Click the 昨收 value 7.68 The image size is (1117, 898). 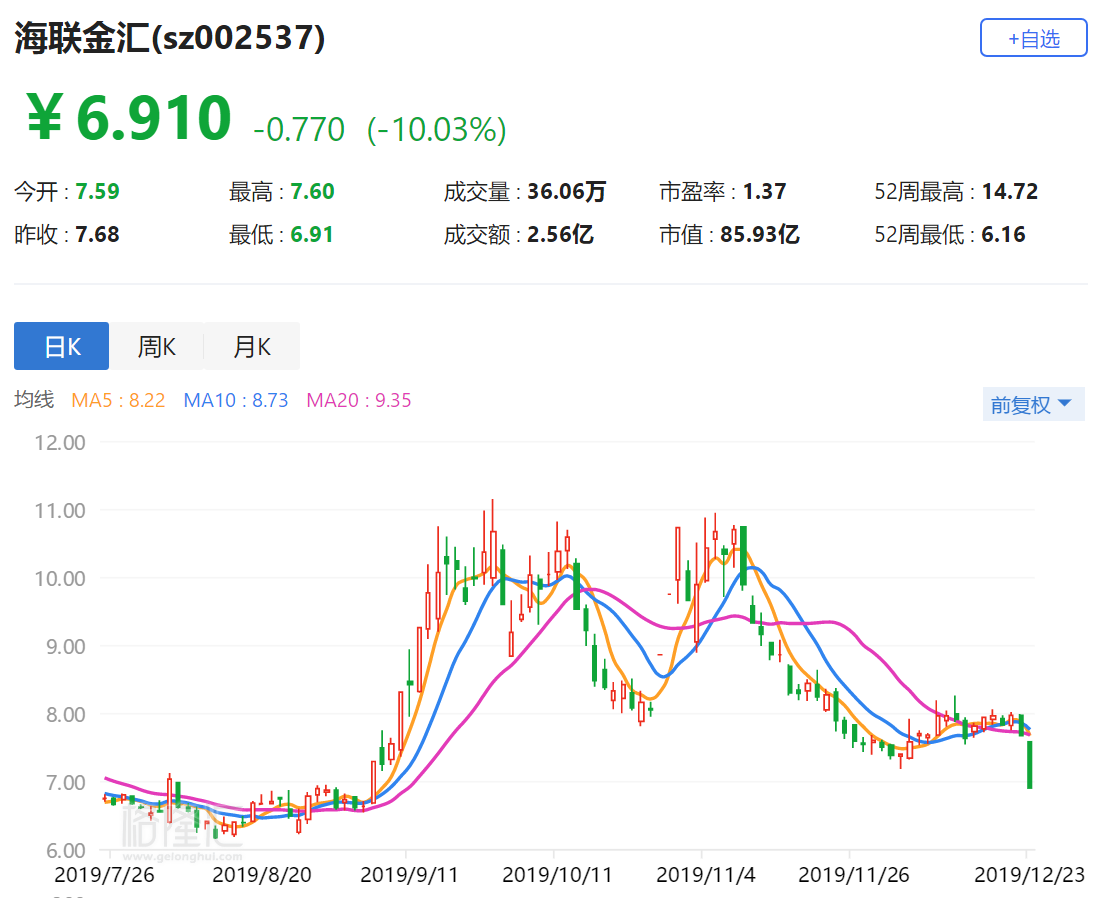pyautogui.click(x=98, y=234)
